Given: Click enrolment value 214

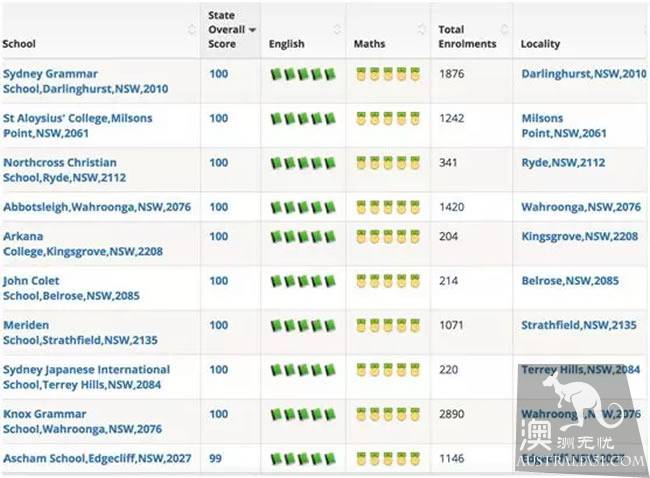Looking at the screenshot, I should tap(449, 281).
